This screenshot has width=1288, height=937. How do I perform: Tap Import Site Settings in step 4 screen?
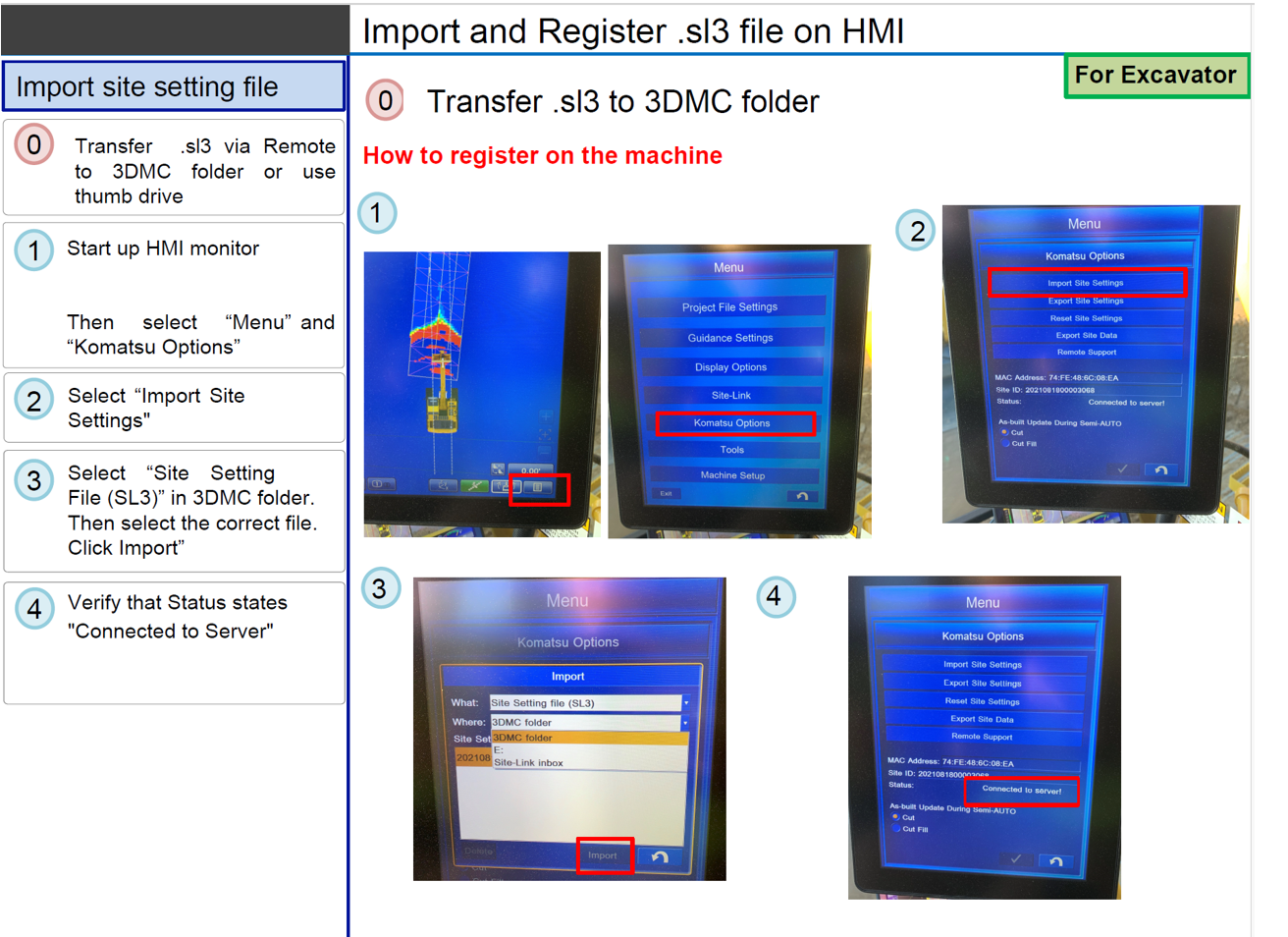click(x=985, y=665)
